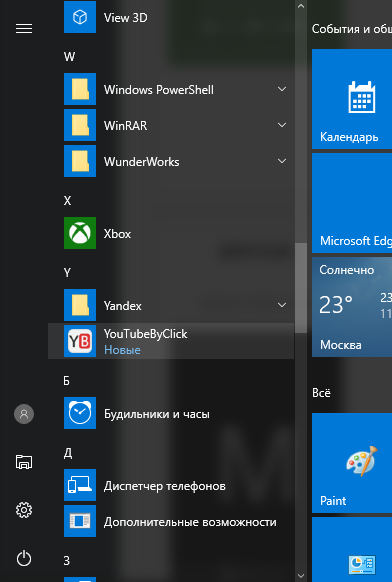Screen dimensions: 392x582
Task: Click the letter Y group header
Action: point(67,273)
